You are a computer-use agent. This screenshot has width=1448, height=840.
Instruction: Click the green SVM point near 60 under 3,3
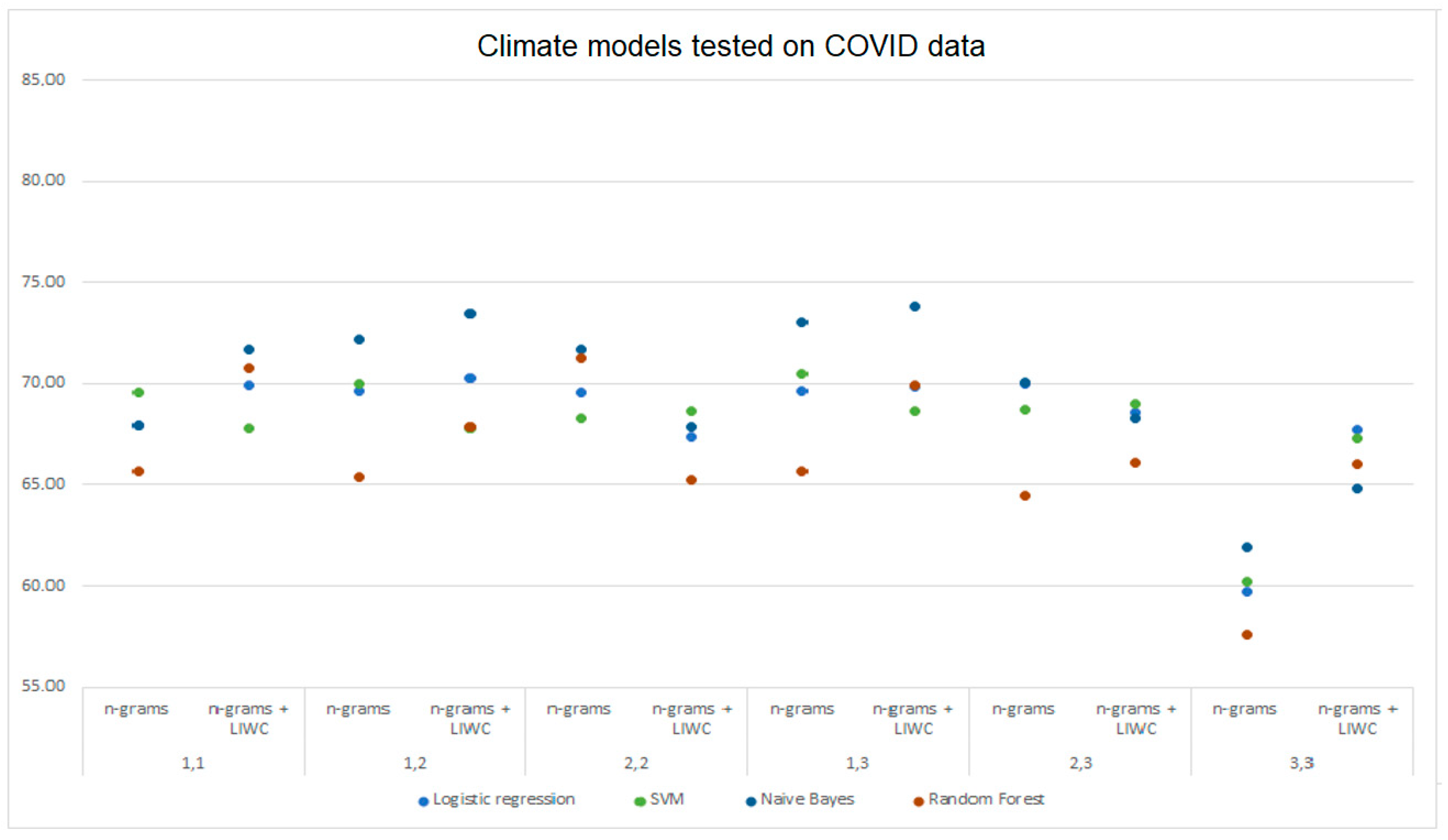[1247, 582]
